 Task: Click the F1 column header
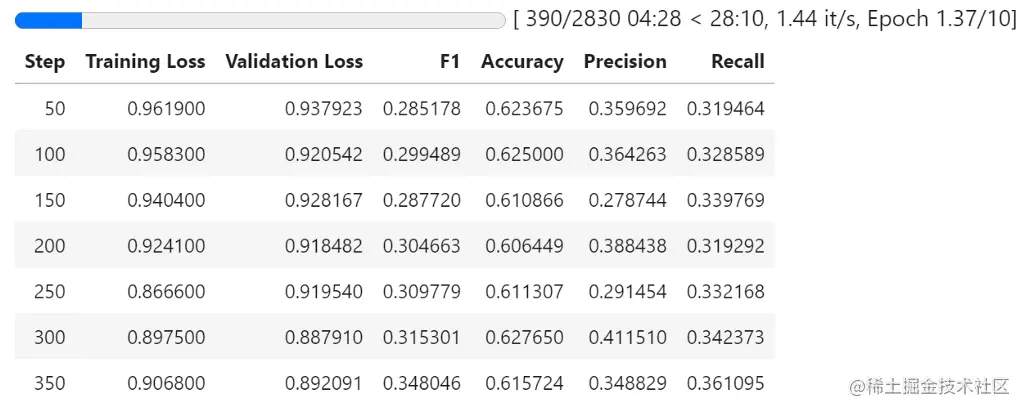[449, 62]
